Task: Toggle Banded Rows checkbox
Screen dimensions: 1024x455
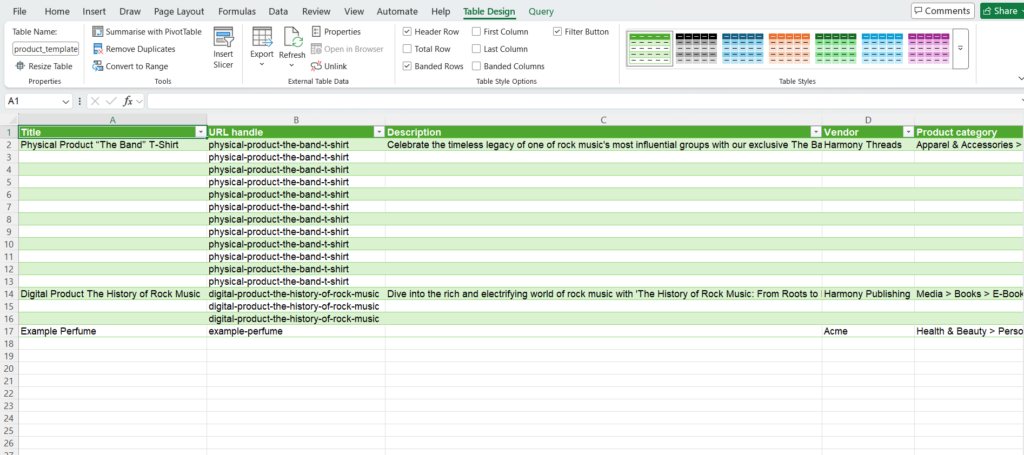Action: point(408,66)
